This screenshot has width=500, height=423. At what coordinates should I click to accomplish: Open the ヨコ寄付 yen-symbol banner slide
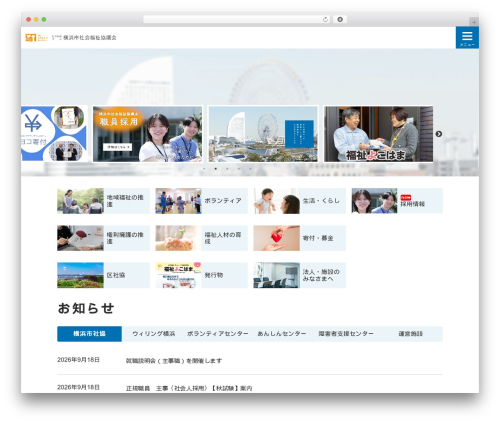click(x=54, y=134)
